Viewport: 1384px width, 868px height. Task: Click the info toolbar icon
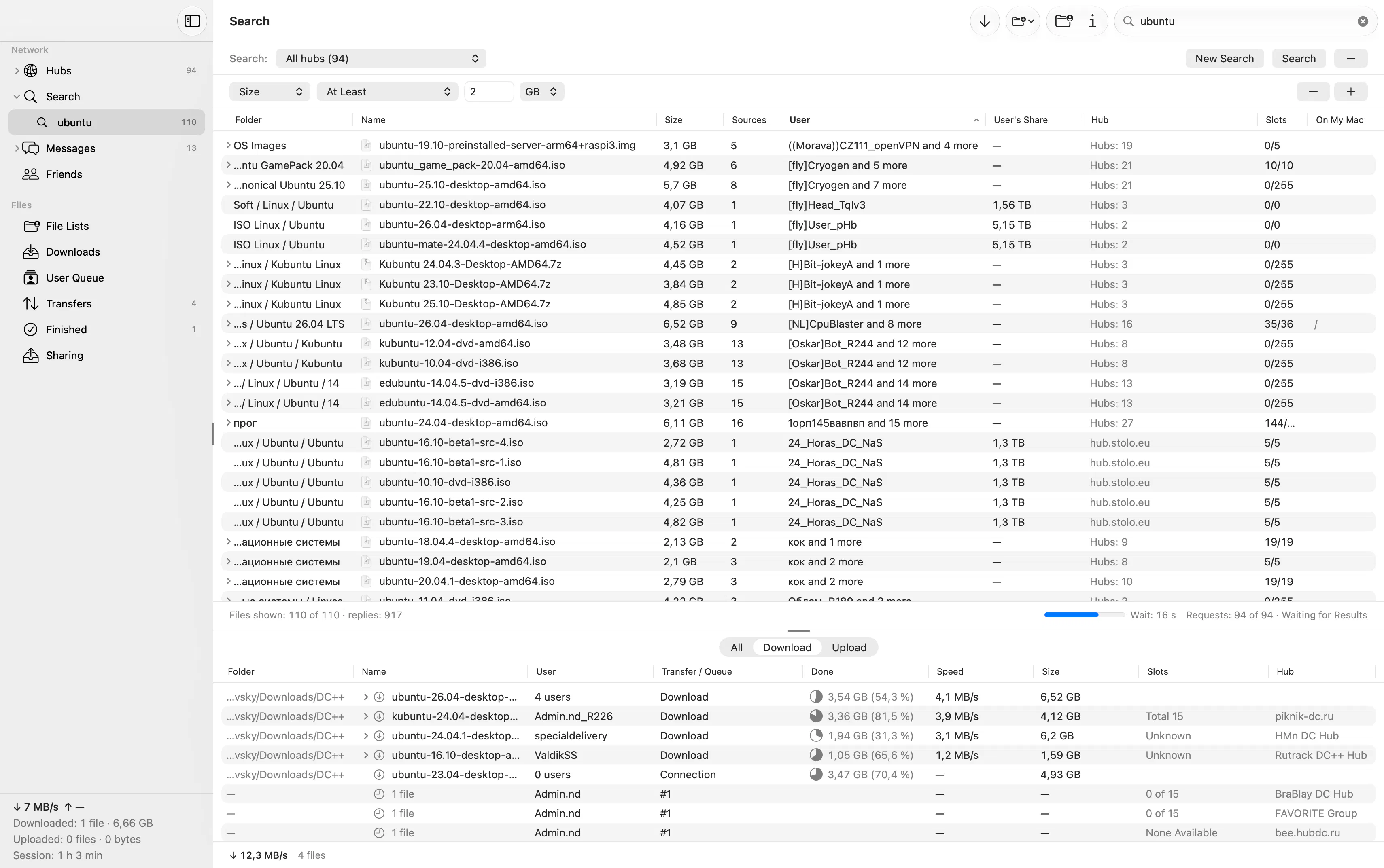[1092, 21]
